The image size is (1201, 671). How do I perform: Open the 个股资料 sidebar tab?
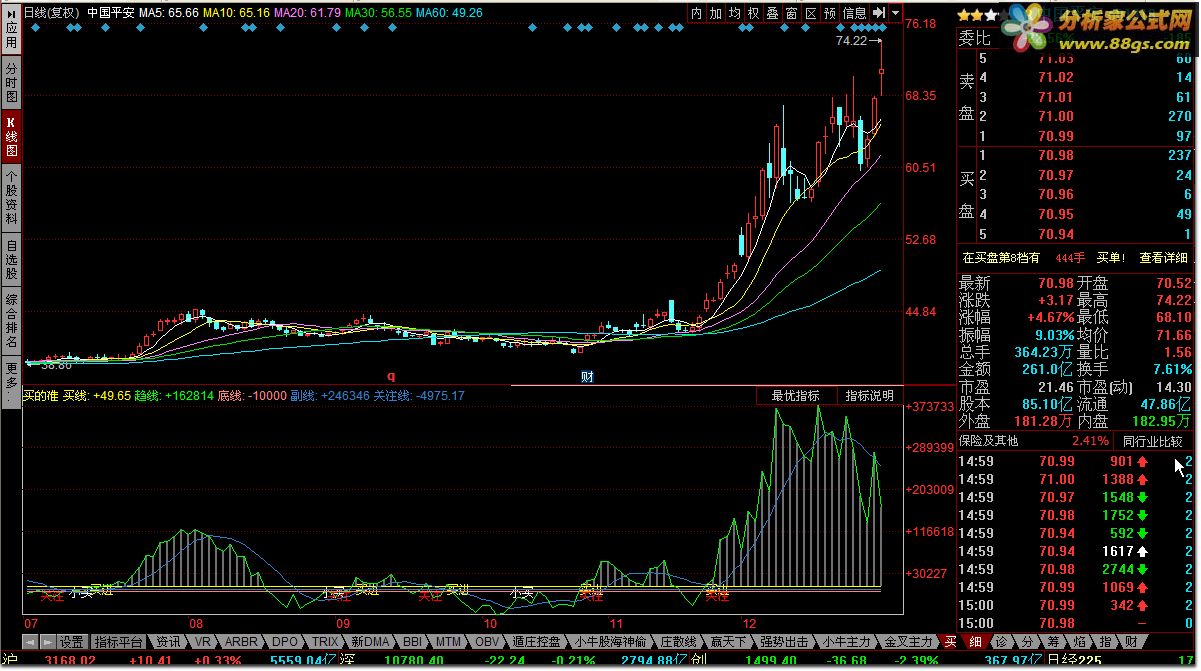coord(11,197)
